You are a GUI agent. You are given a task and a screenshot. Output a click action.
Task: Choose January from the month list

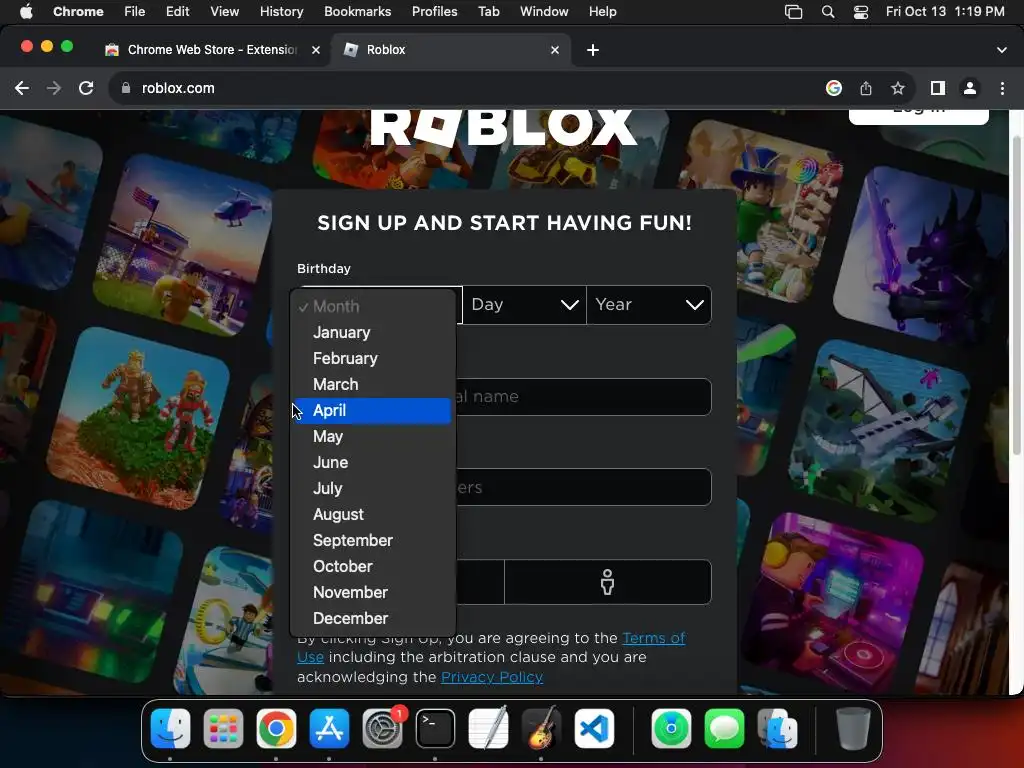coord(372,332)
